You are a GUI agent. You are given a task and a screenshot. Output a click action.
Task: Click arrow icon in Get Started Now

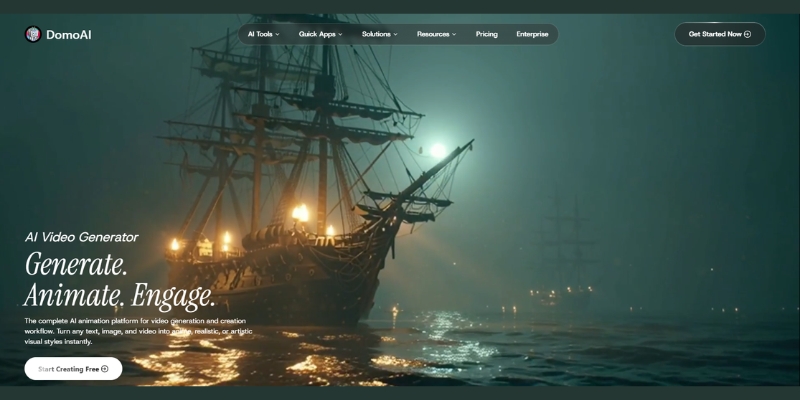tap(747, 34)
